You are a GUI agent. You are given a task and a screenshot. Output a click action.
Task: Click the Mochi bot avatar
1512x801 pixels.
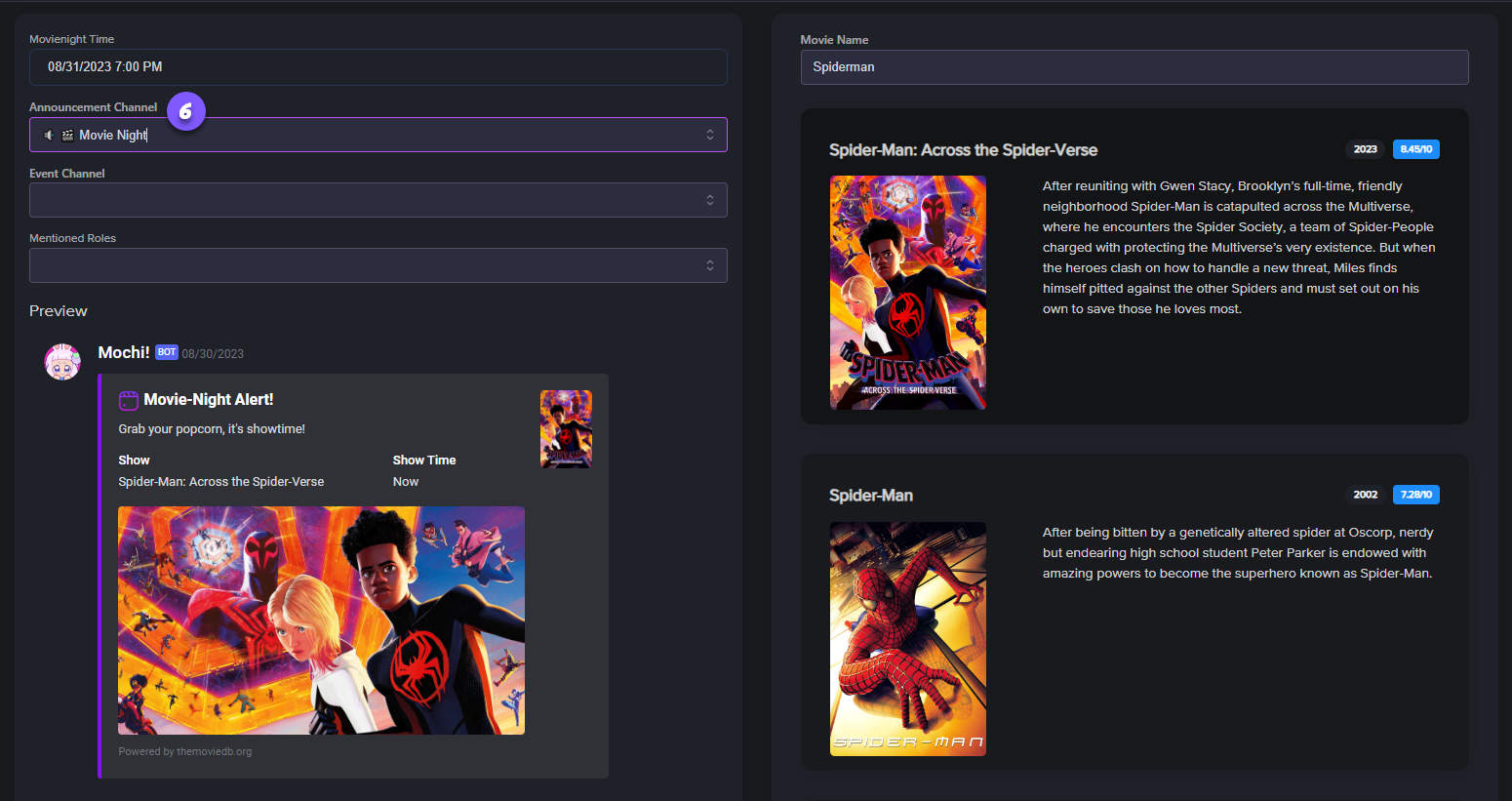(62, 361)
